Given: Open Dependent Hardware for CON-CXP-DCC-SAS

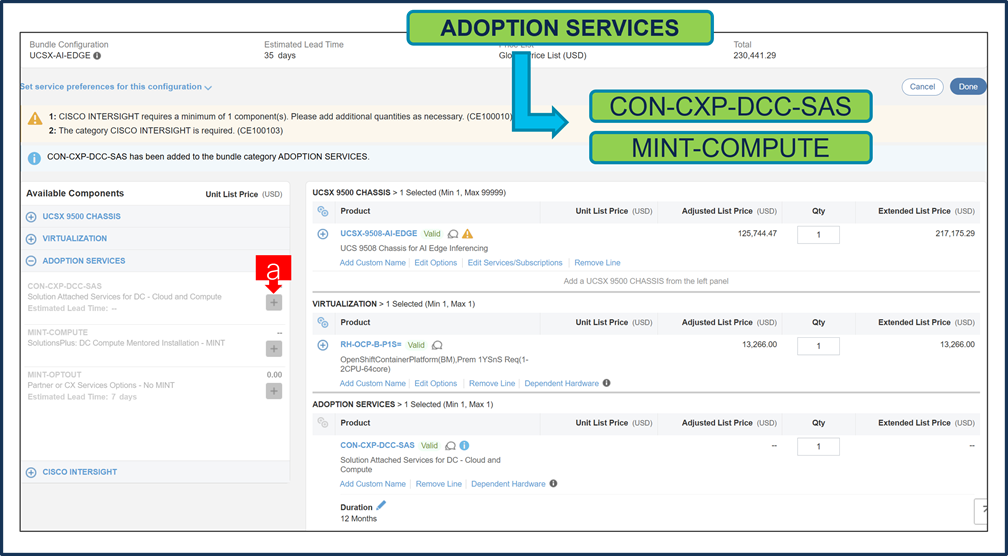Looking at the screenshot, I should tap(508, 484).
